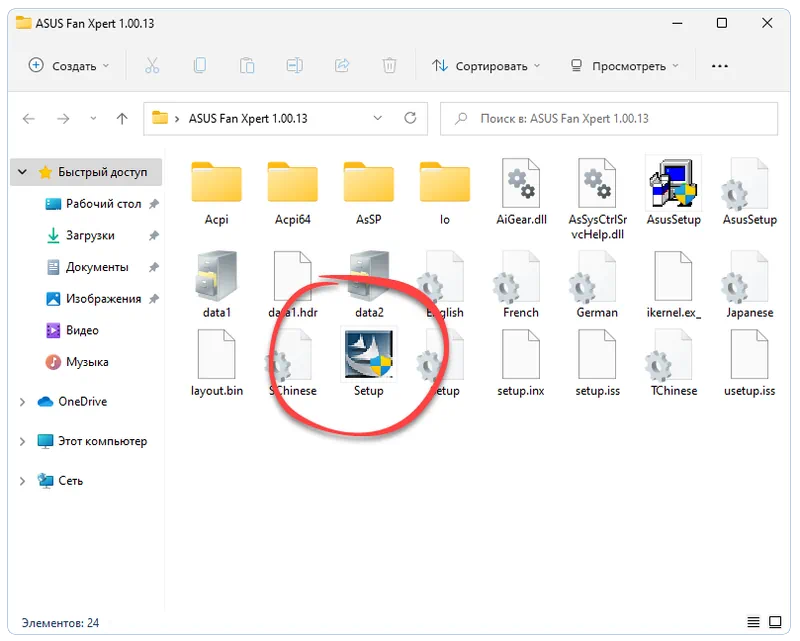This screenshot has height=641, width=800.
Task: Click the Paste toolbar icon
Action: point(247,66)
